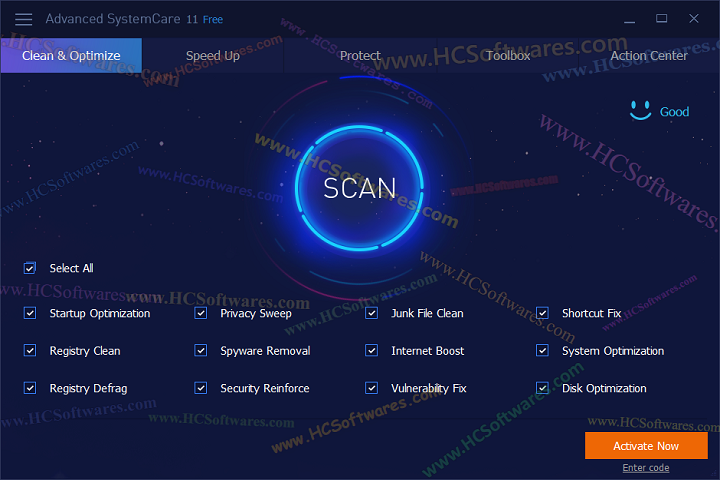The width and height of the screenshot is (720, 480).
Task: Toggle the Security Reinforce checkbox
Action: 201,388
